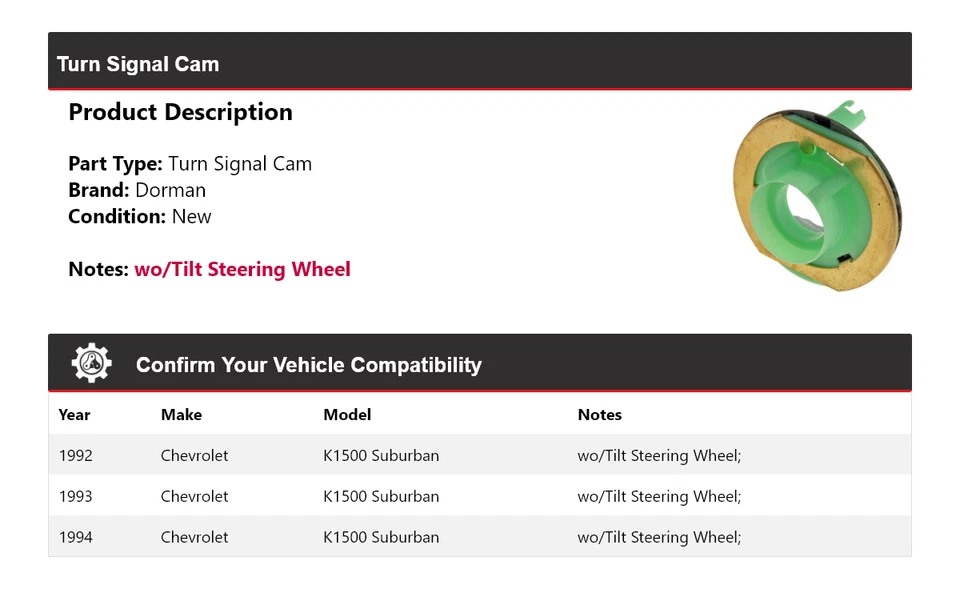The height and width of the screenshot is (589, 960).
Task: Click the gear icon beside Vehicle Compatibility
Action: 91,363
